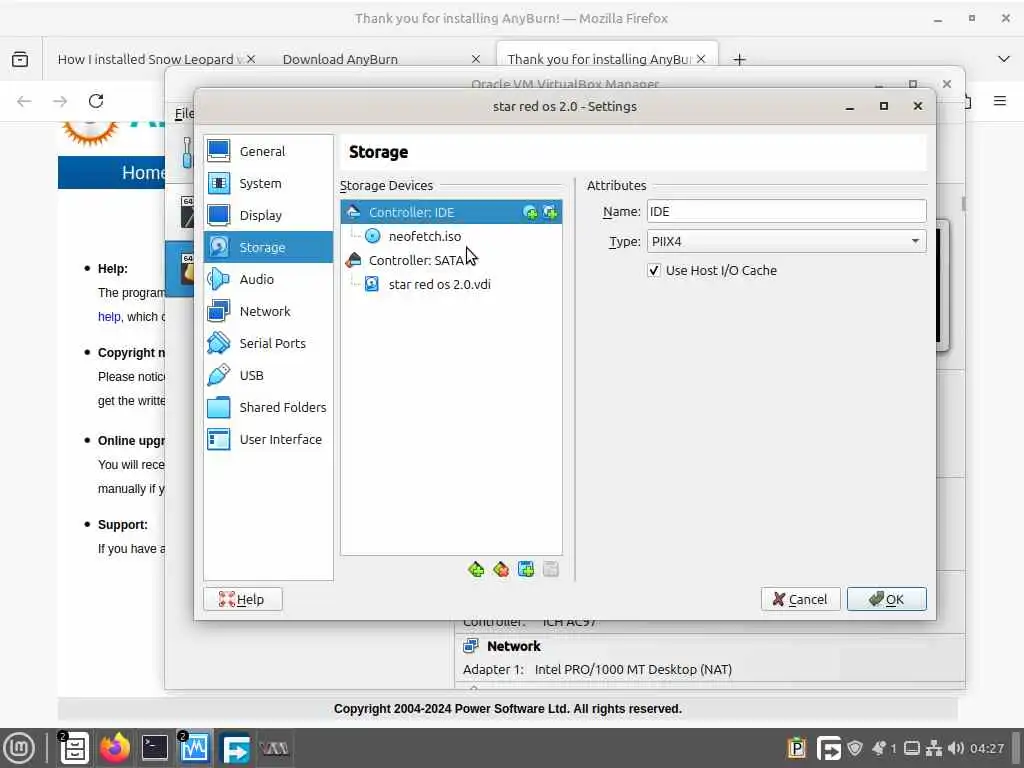The image size is (1024, 768).
Task: Open Firefox recent browsing view
Action: click(x=20, y=59)
